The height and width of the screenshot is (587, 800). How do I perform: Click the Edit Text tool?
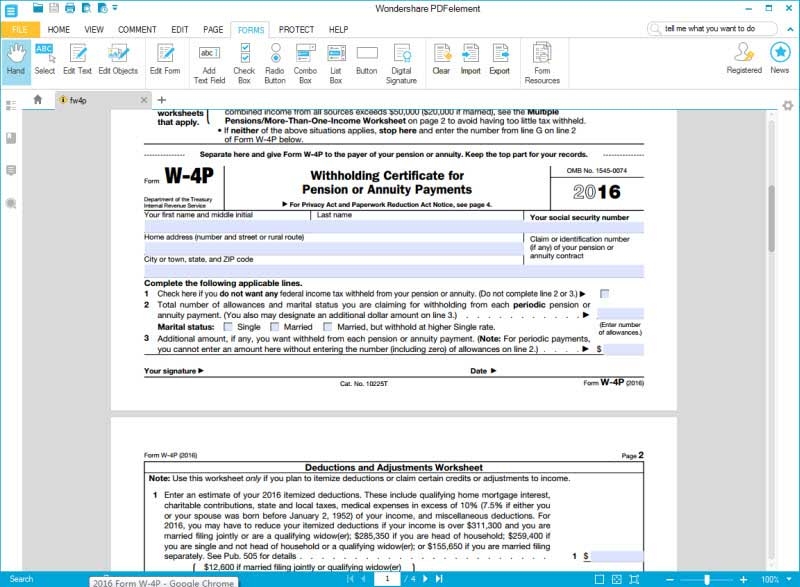77,58
